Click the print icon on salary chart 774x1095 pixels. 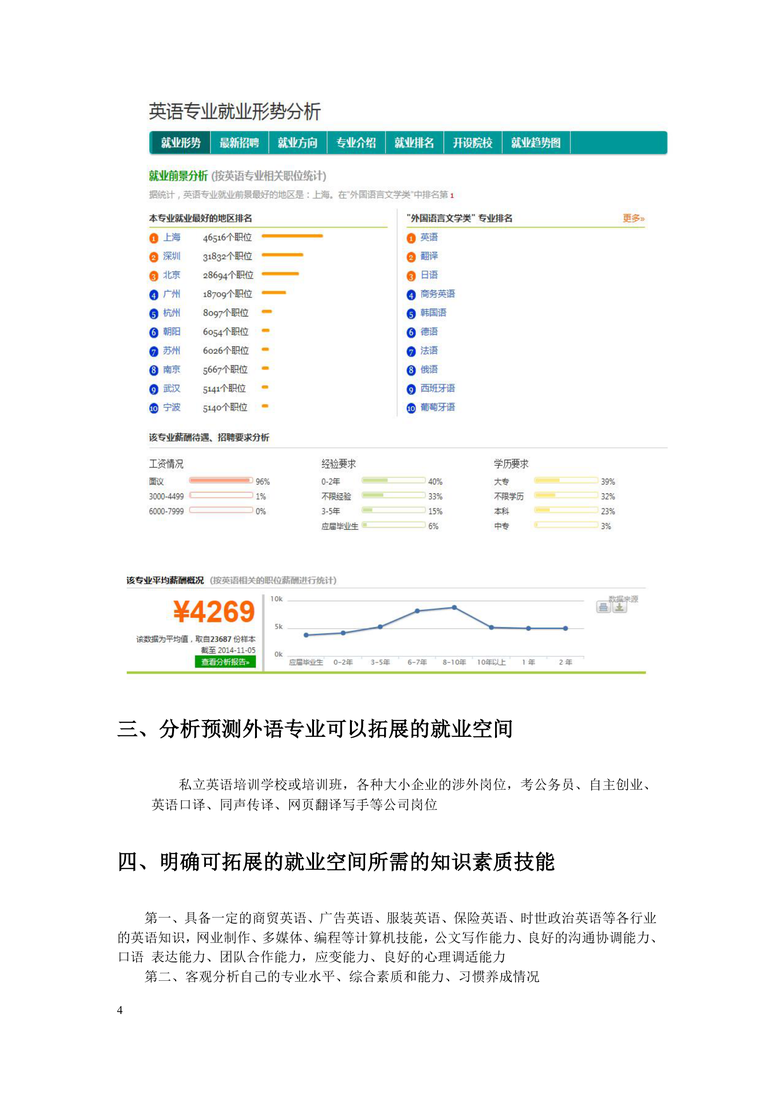[603, 608]
